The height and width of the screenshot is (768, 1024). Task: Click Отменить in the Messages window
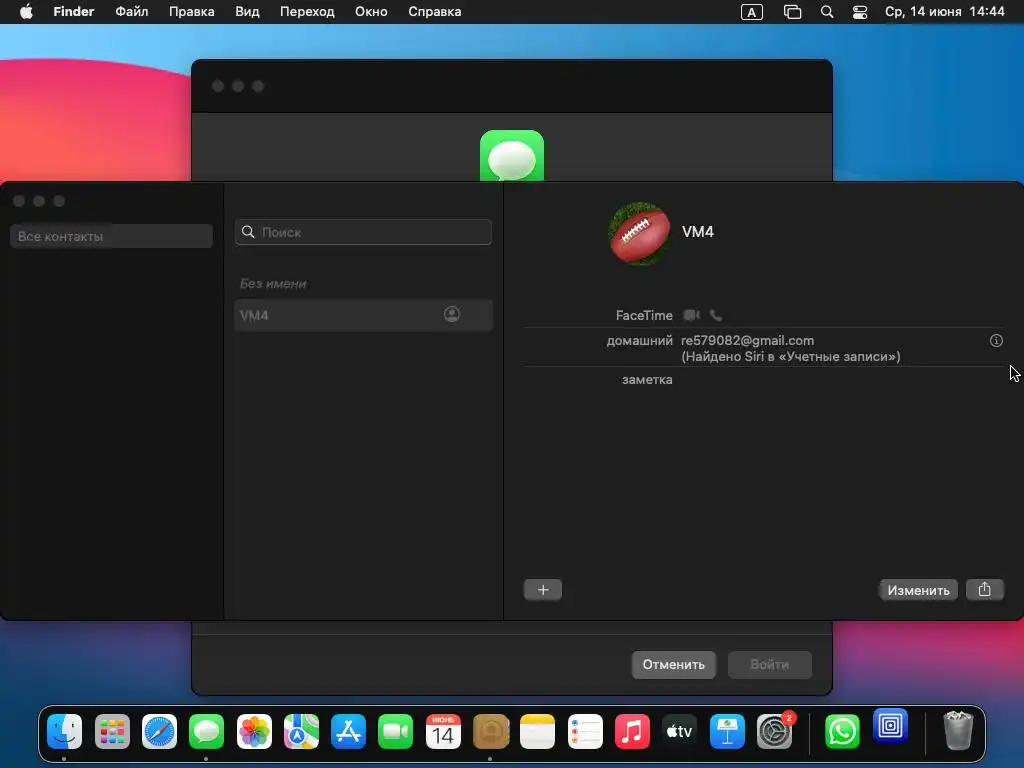point(673,664)
